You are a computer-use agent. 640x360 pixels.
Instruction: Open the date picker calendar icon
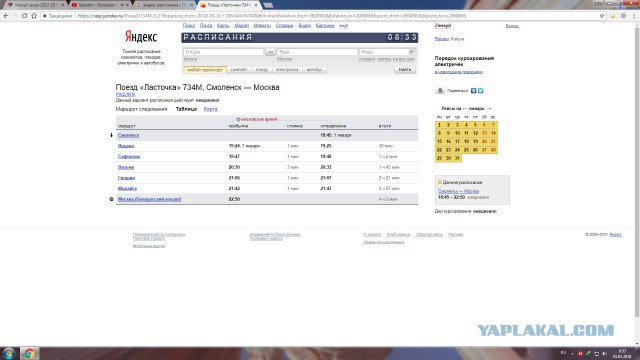click(411, 52)
